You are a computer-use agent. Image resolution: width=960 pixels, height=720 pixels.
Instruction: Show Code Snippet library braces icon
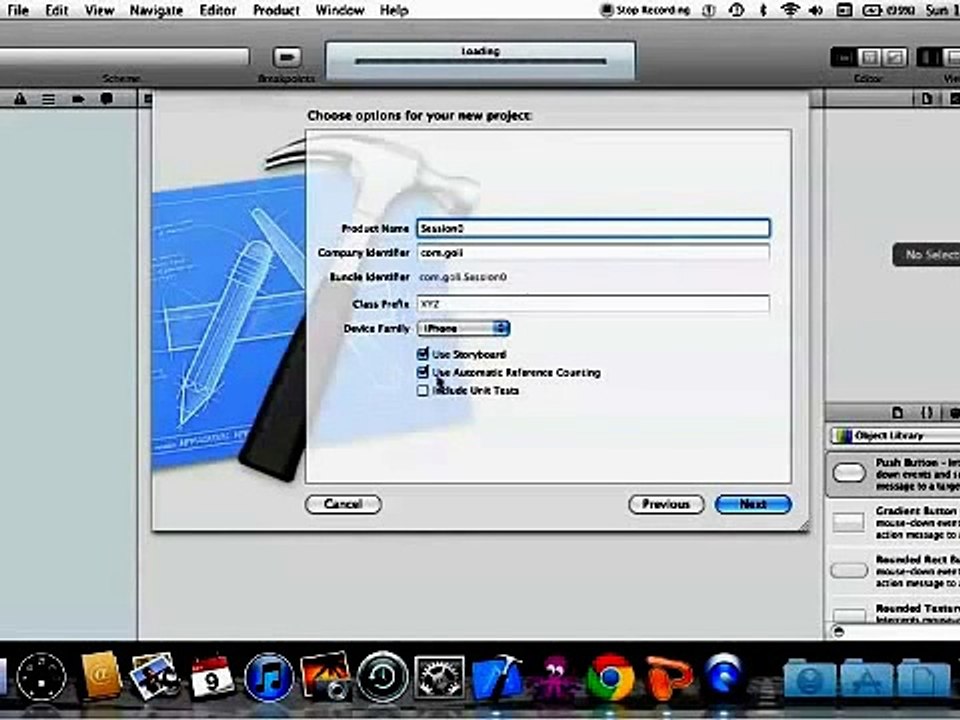coord(927,413)
